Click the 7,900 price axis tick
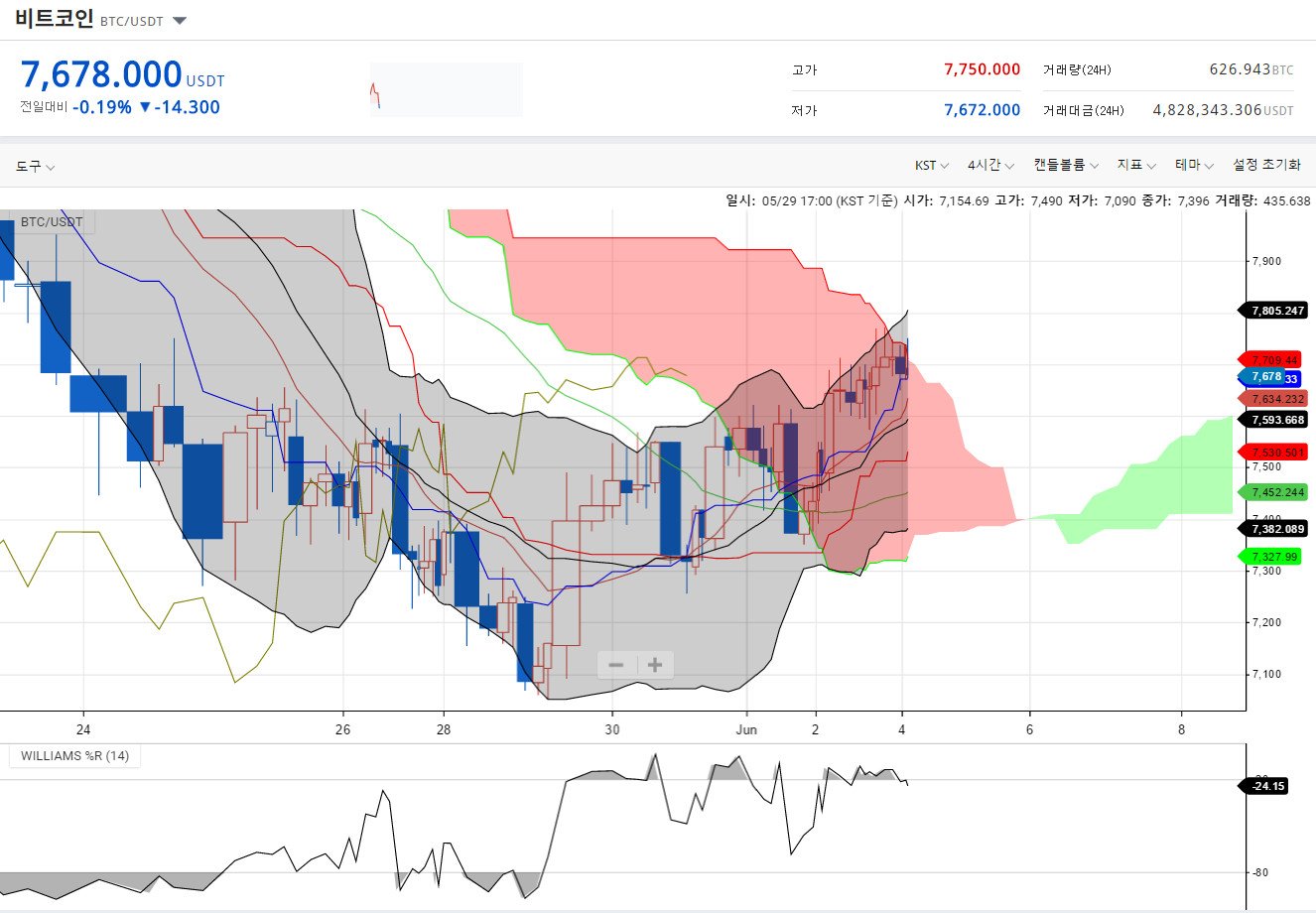This screenshot has height=913, width=1316. coord(1266,262)
